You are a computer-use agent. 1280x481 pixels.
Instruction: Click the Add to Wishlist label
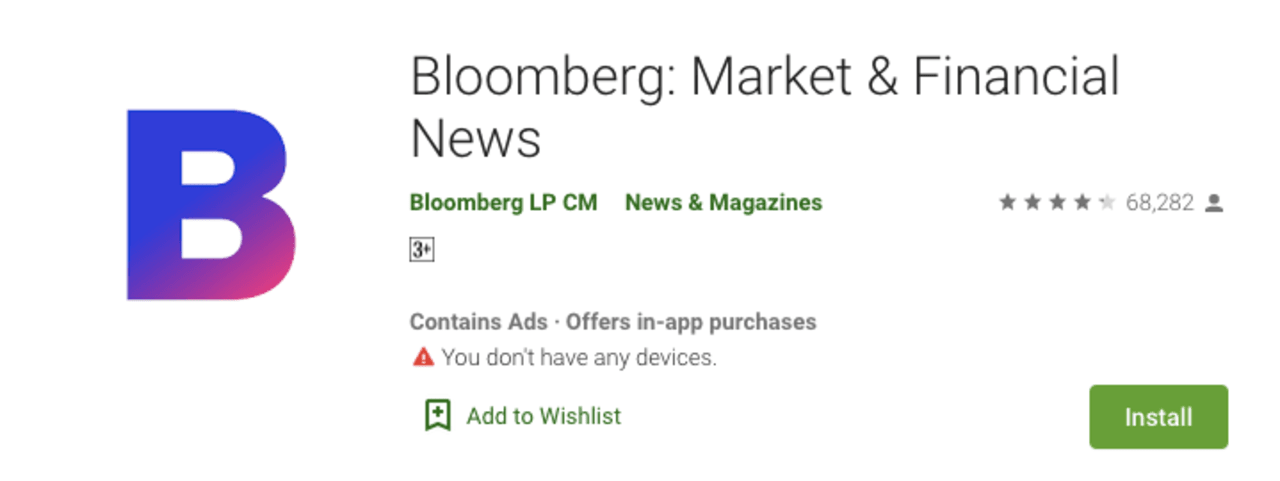[x=543, y=416]
